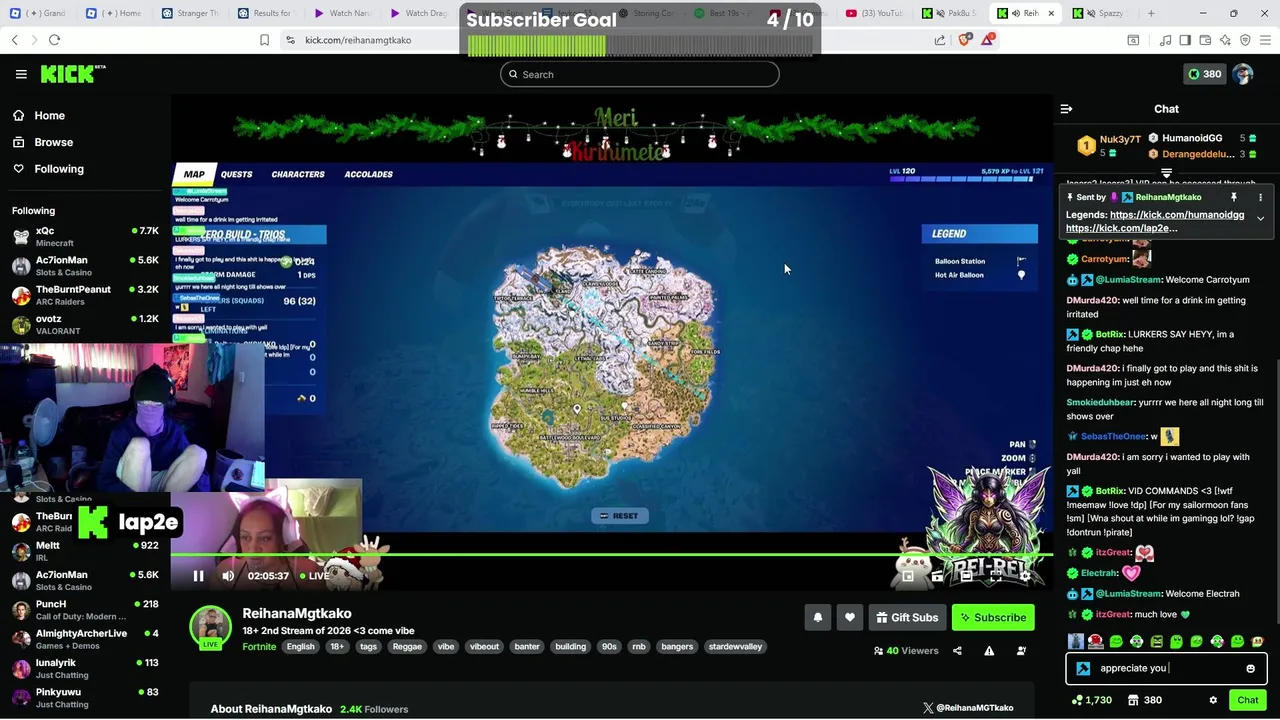
Task: Toggle mini player mode
Action: [x=908, y=576]
